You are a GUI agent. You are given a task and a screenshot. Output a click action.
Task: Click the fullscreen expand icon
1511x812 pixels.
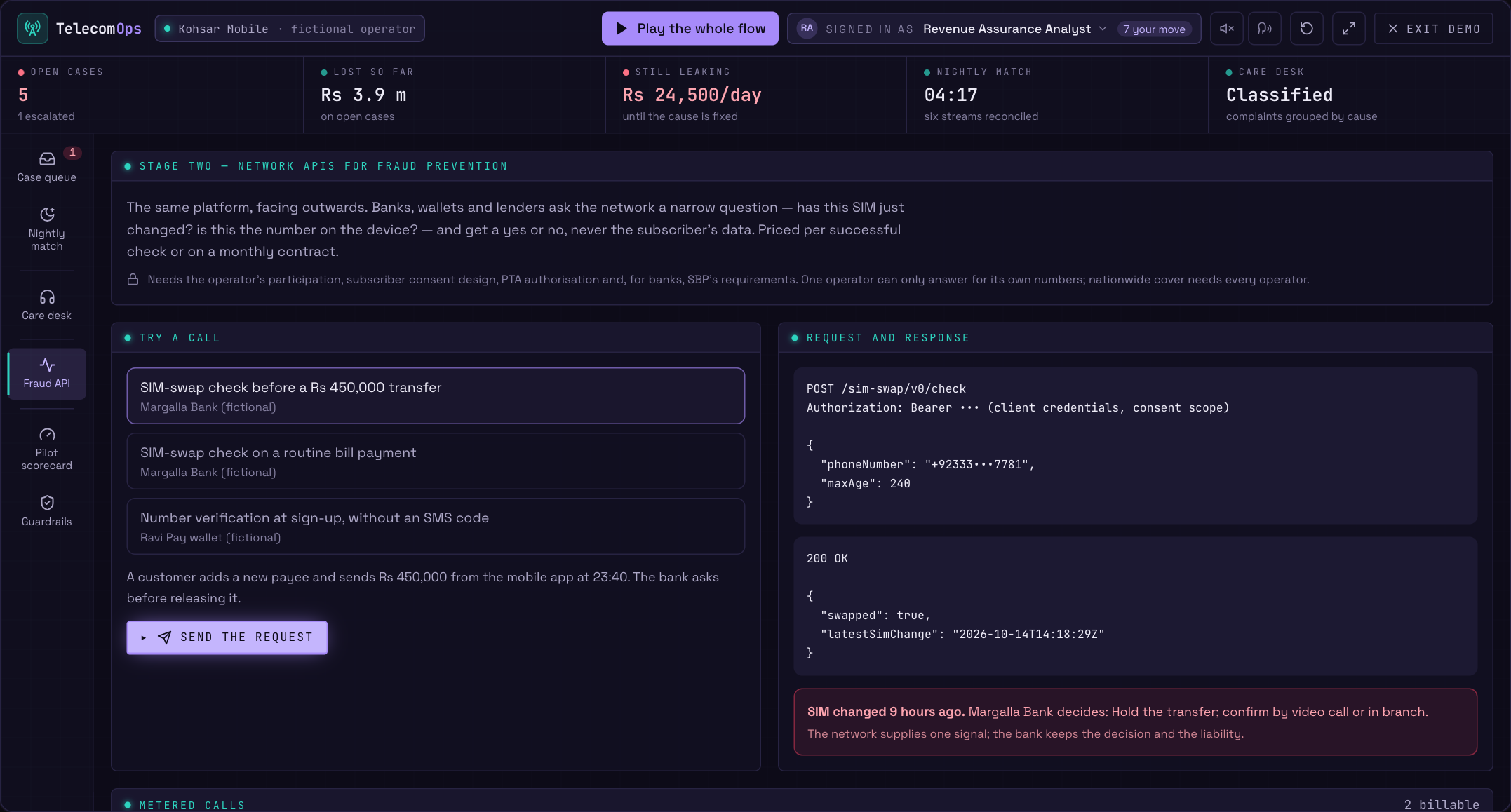coord(1349,29)
